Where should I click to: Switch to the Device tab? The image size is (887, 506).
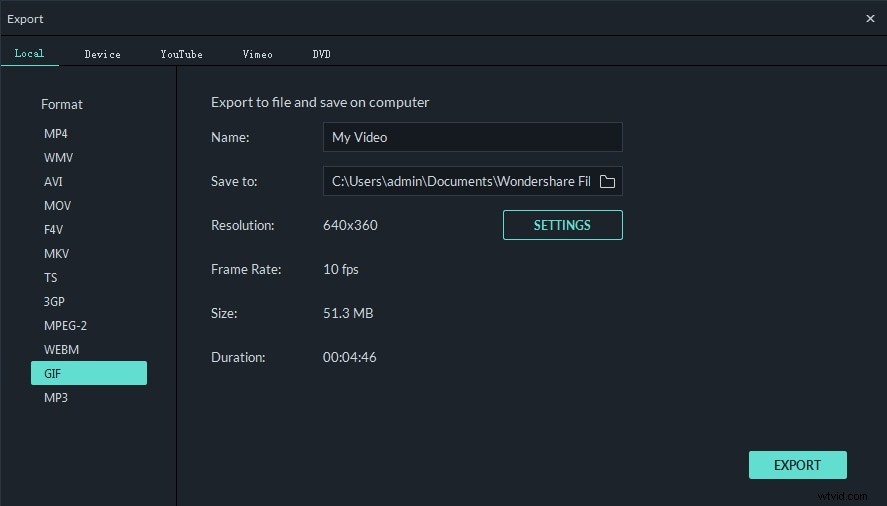102,54
